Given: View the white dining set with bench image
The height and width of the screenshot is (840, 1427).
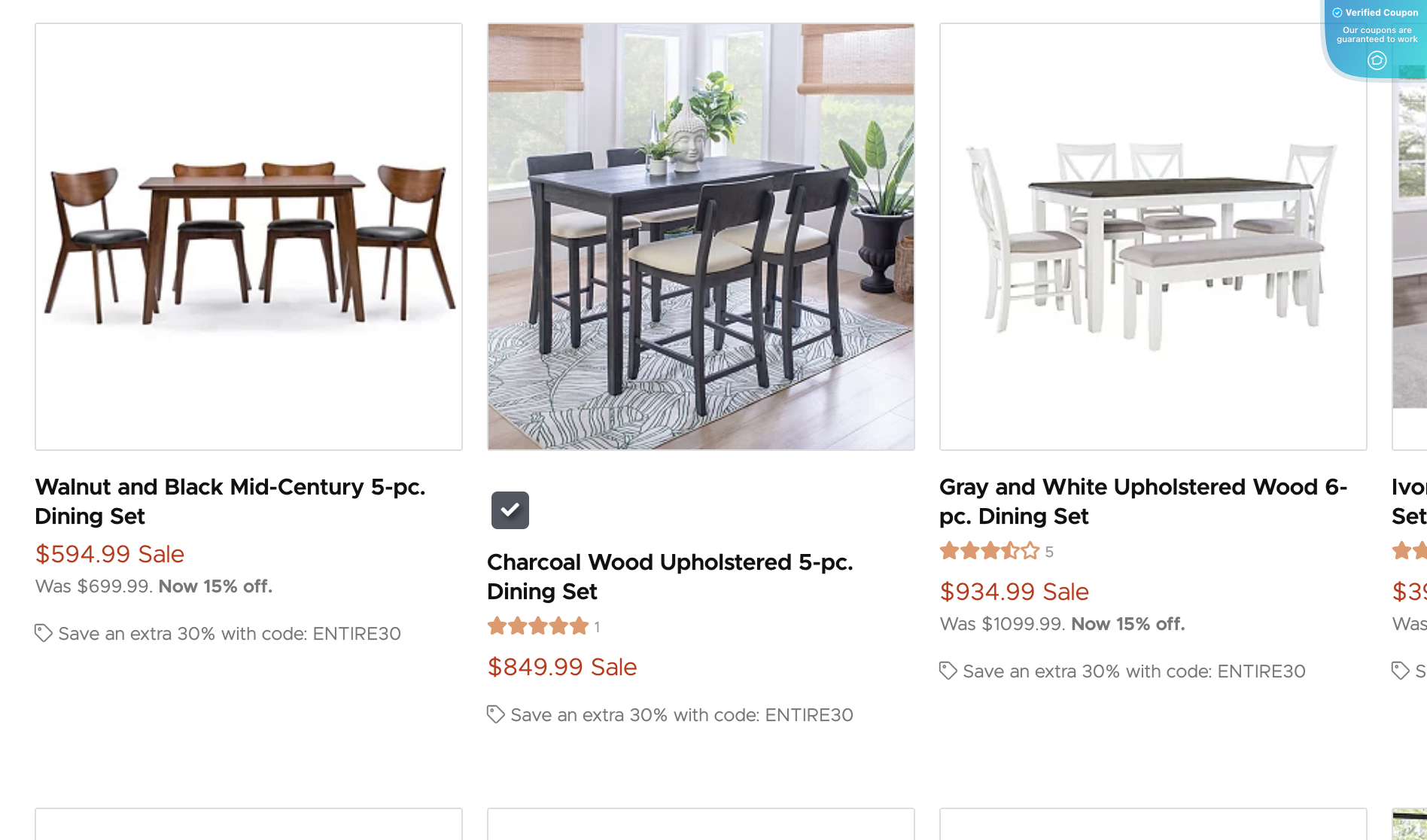Looking at the screenshot, I should tap(1152, 236).
